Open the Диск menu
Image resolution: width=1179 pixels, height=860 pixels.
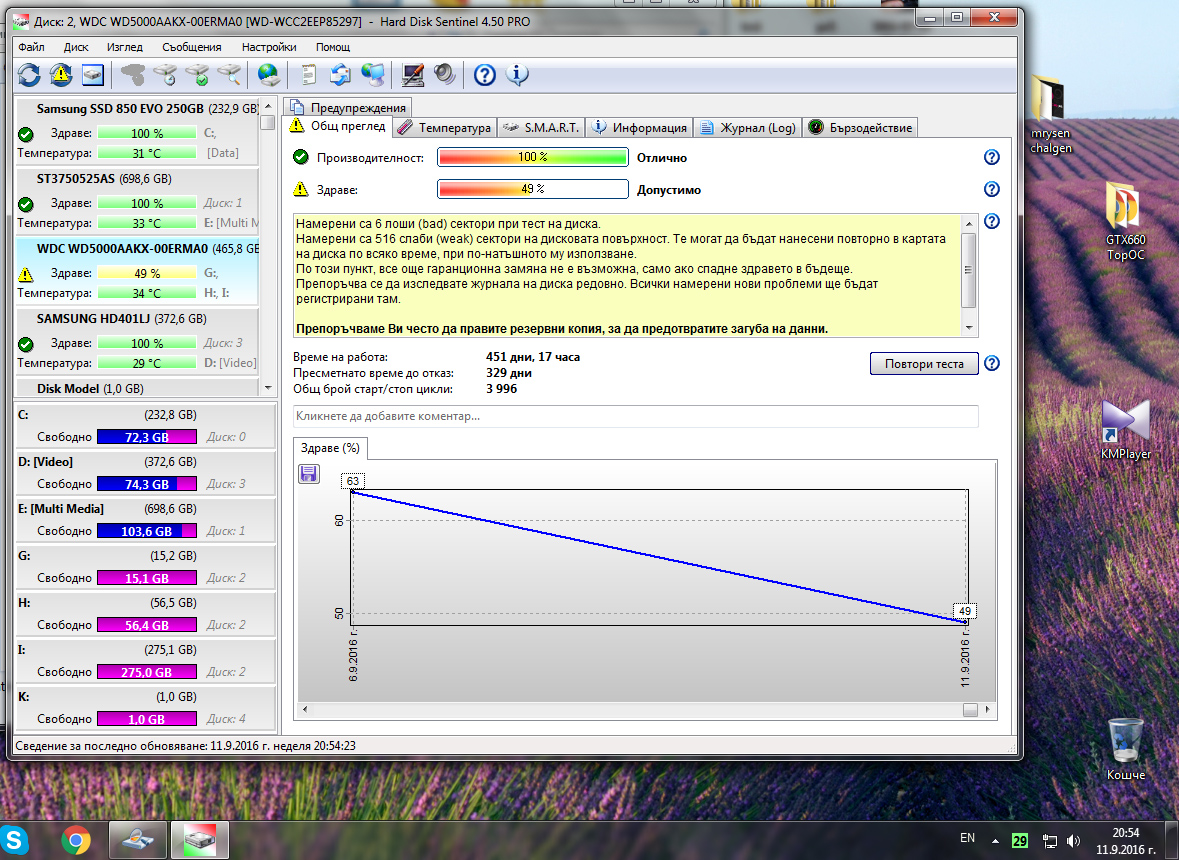pyautogui.click(x=76, y=47)
